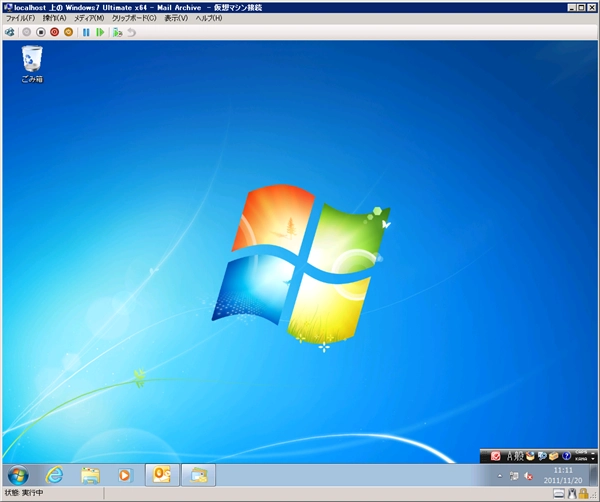Image resolution: width=600 pixels, height=502 pixels.
Task: Toggle the IME input mode 'A'
Action: tap(510, 456)
